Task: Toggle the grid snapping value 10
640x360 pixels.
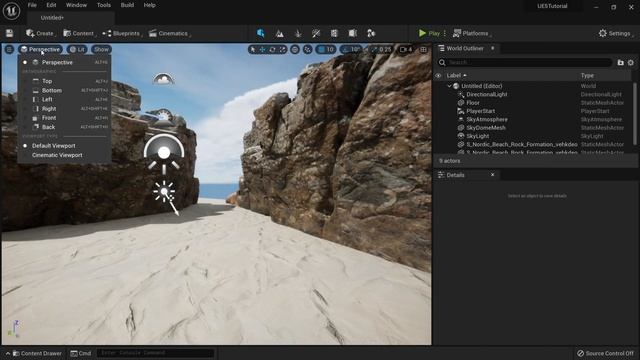Action: click(x=326, y=49)
